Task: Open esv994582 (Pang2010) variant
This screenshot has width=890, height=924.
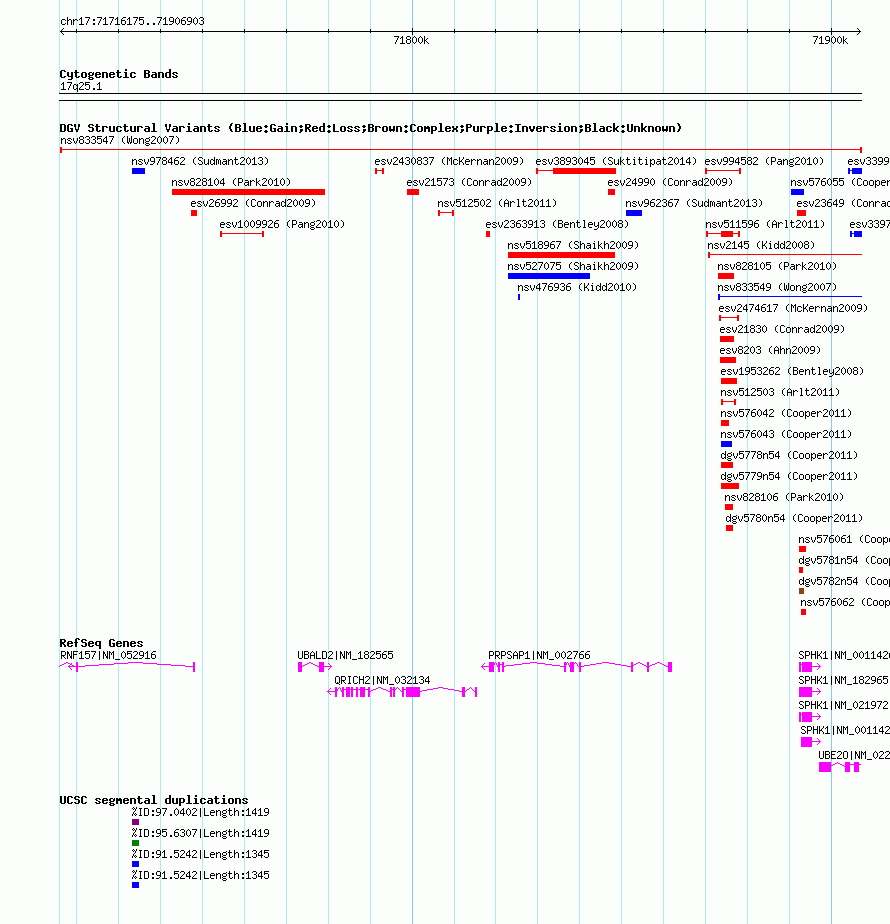Action: (x=764, y=161)
